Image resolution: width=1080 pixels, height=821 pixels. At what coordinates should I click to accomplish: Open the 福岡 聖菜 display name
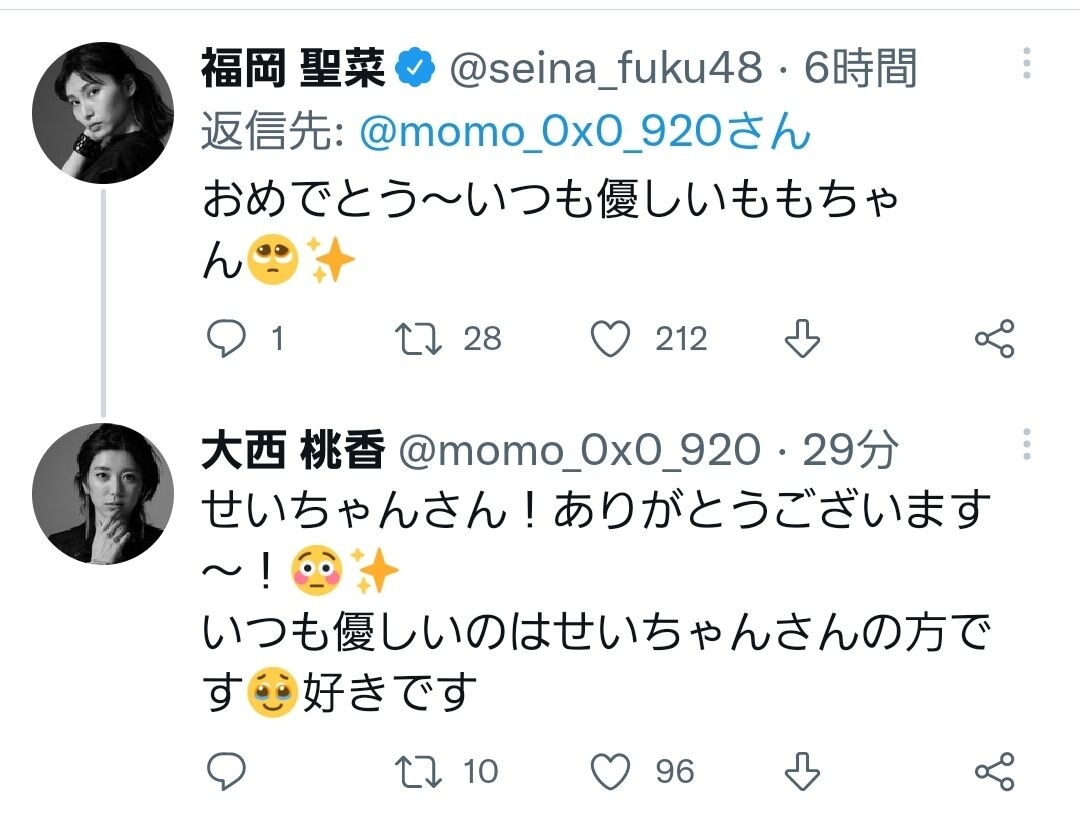point(293,69)
